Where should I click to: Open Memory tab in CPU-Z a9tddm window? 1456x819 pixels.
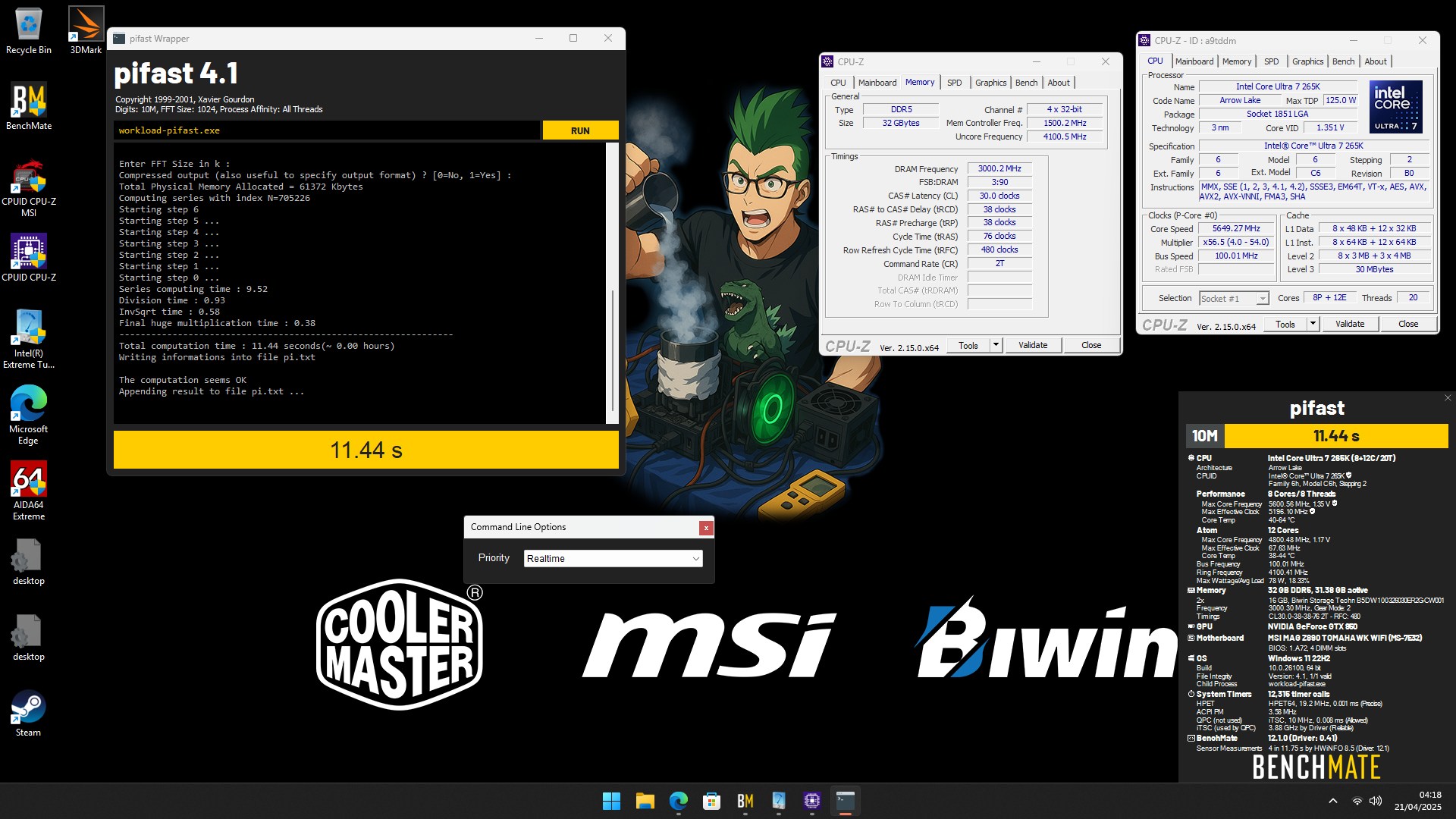point(1236,61)
